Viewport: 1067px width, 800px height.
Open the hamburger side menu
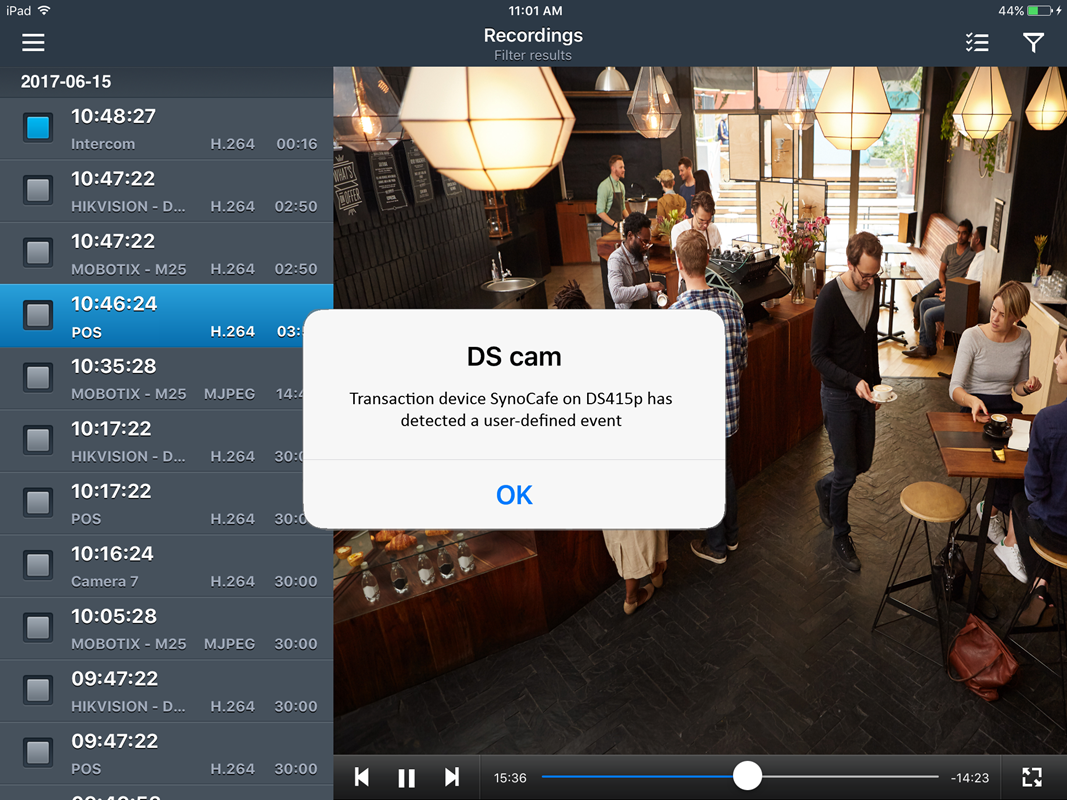(x=33, y=42)
